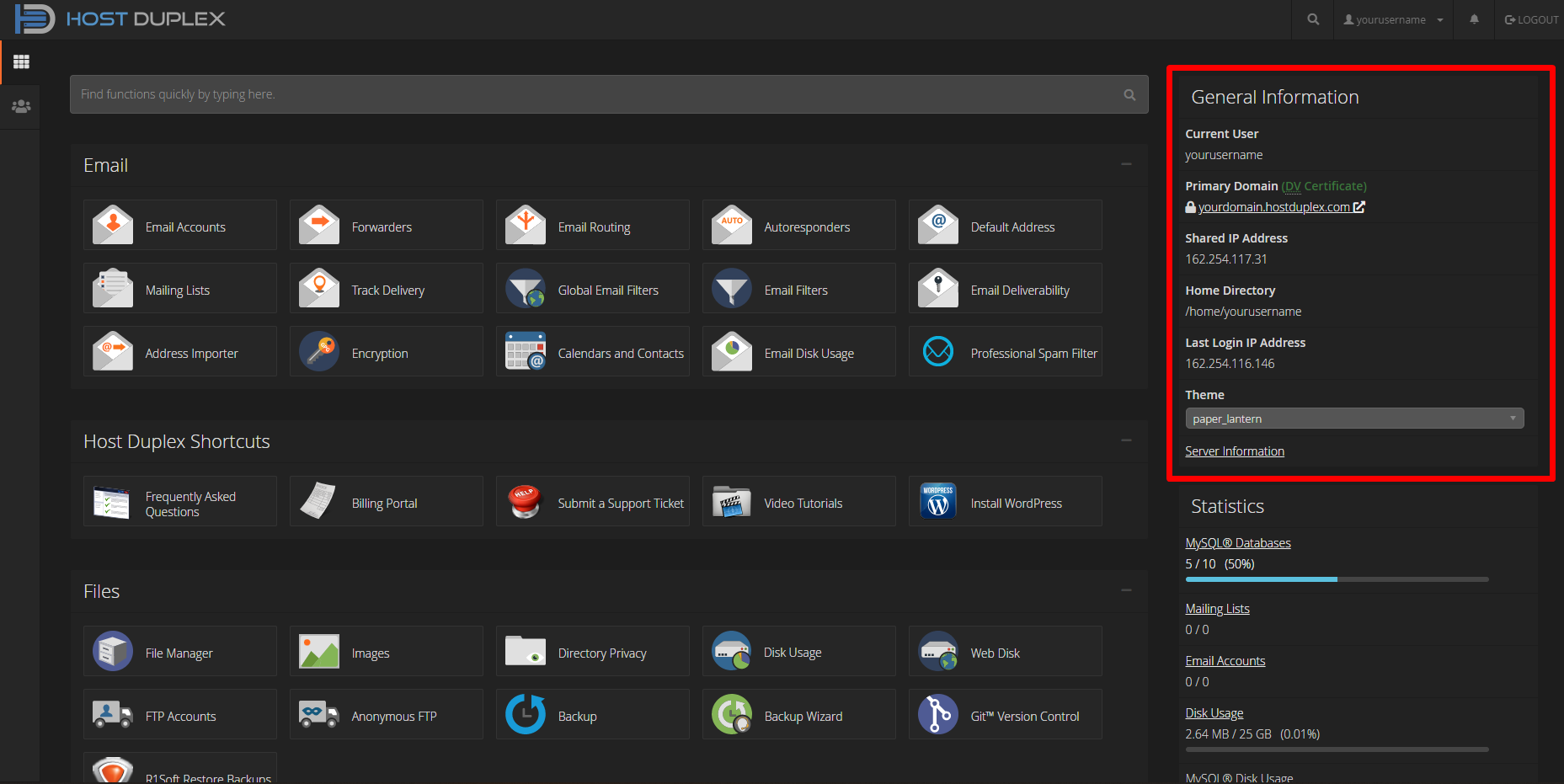Screen dimensions: 1564x784
Task: Open Email Disk Usage icon
Action: point(732,351)
